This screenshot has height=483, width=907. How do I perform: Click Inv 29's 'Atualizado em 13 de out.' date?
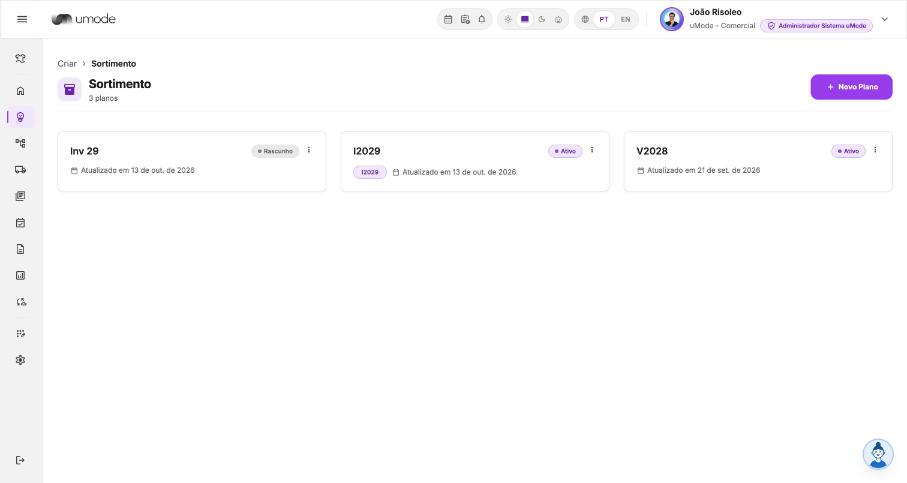tap(138, 171)
